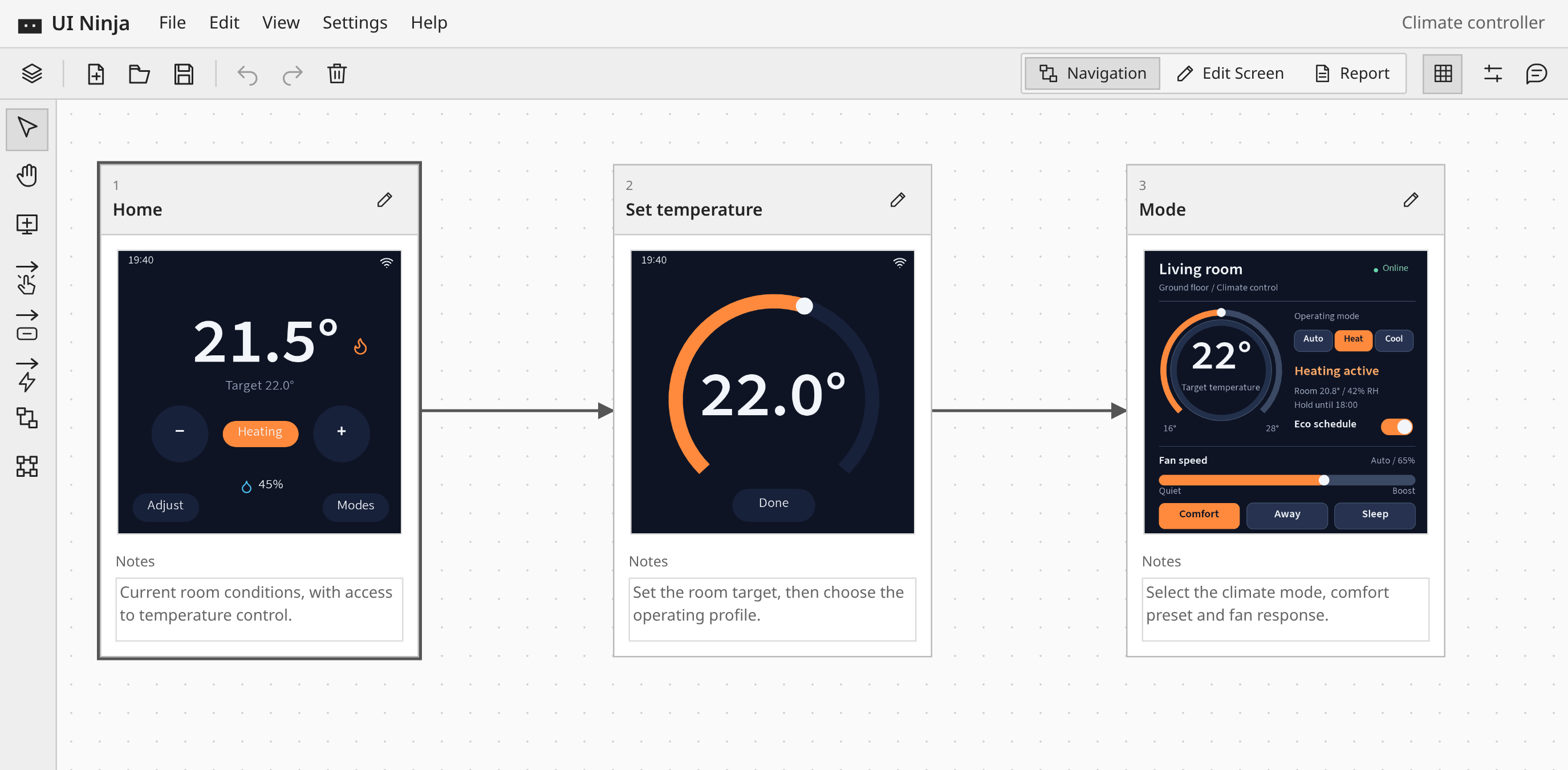Choose the touch transition tool
Screen dimensions: 1568x770
[x=27, y=277]
